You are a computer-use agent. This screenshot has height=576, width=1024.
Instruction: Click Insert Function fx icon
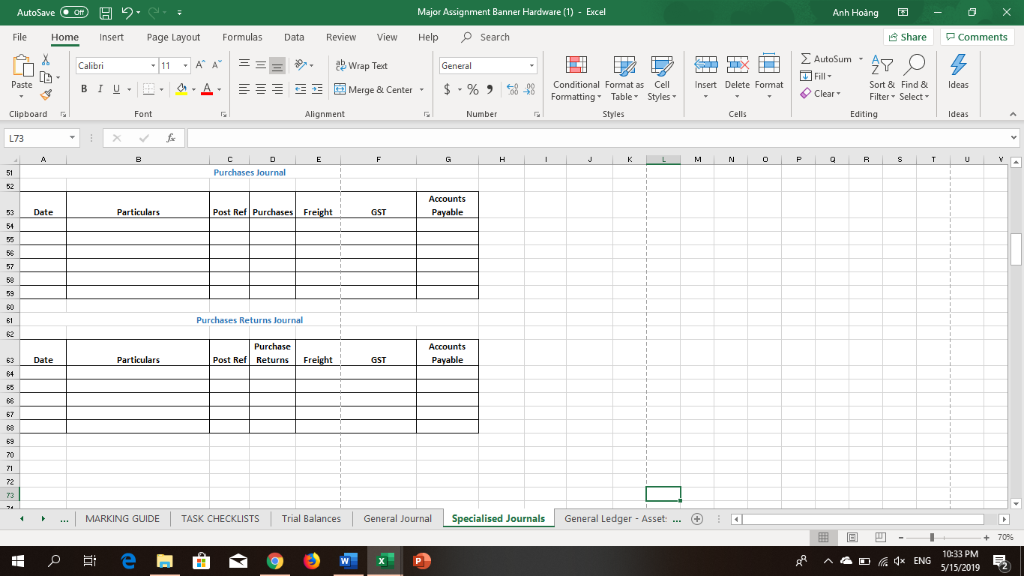(x=171, y=138)
